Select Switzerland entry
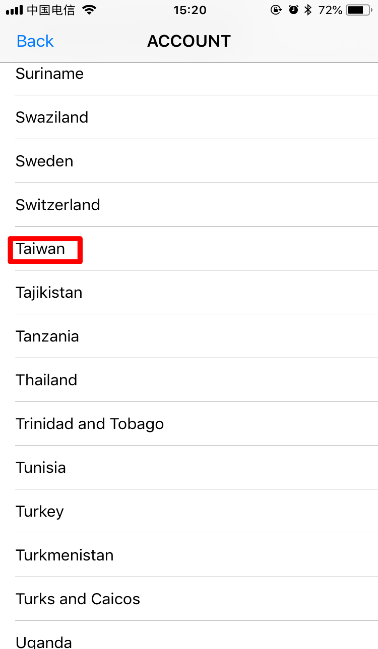This screenshot has height=649, width=378. [x=189, y=205]
